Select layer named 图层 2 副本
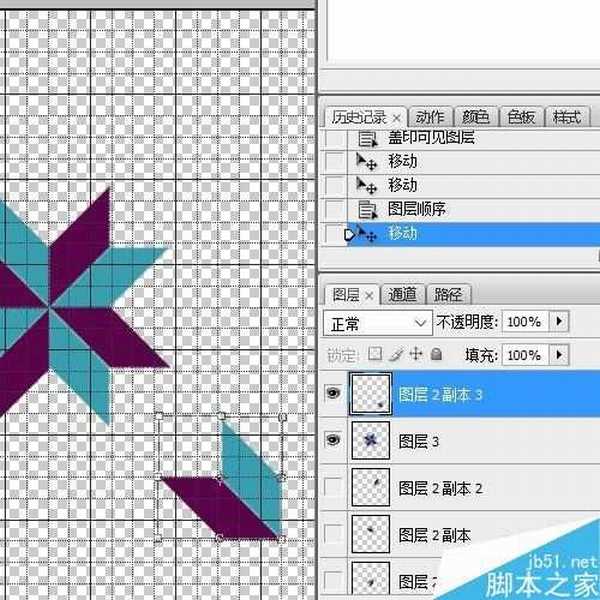 [x=434, y=535]
